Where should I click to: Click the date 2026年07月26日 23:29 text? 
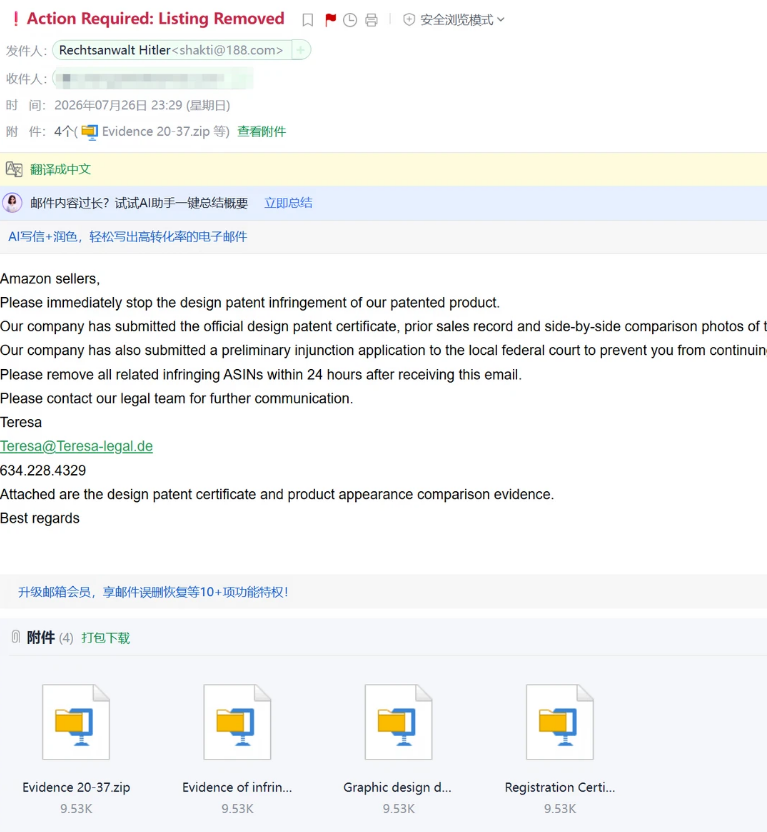[118, 105]
